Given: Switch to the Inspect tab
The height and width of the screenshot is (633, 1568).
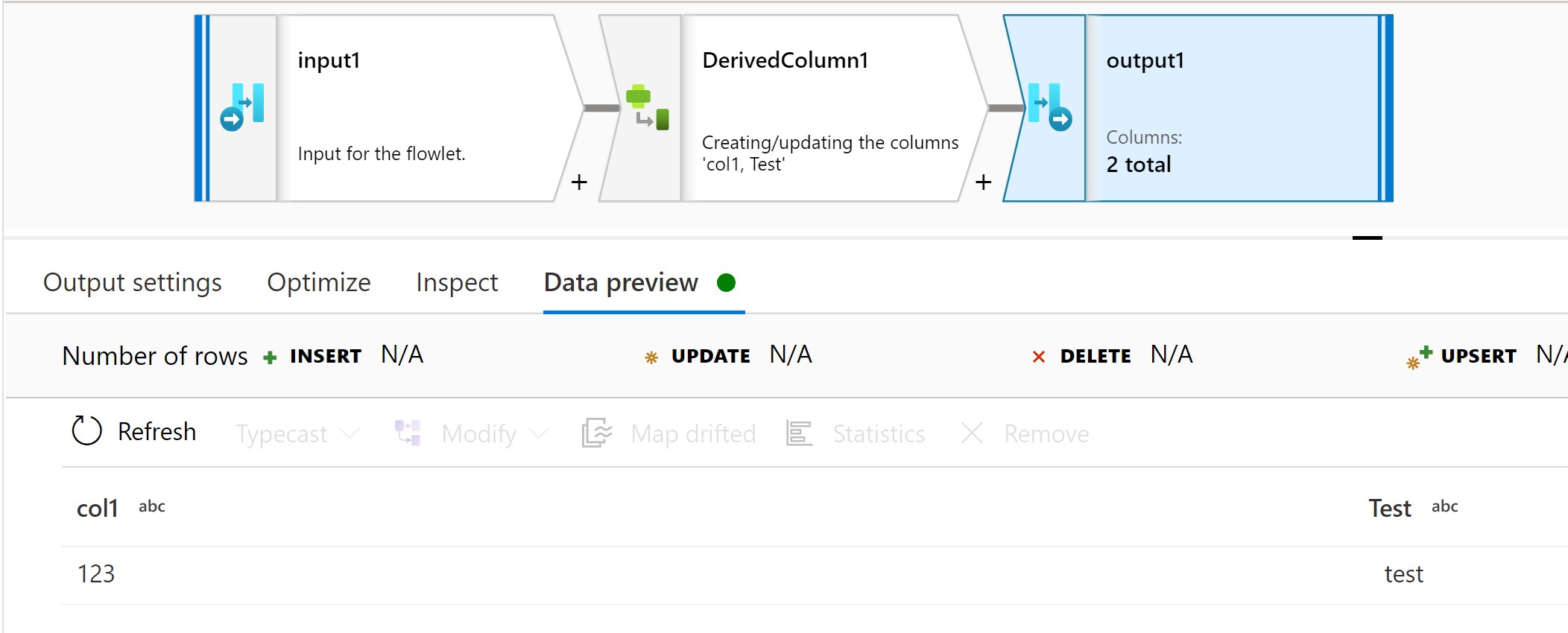Looking at the screenshot, I should [457, 283].
